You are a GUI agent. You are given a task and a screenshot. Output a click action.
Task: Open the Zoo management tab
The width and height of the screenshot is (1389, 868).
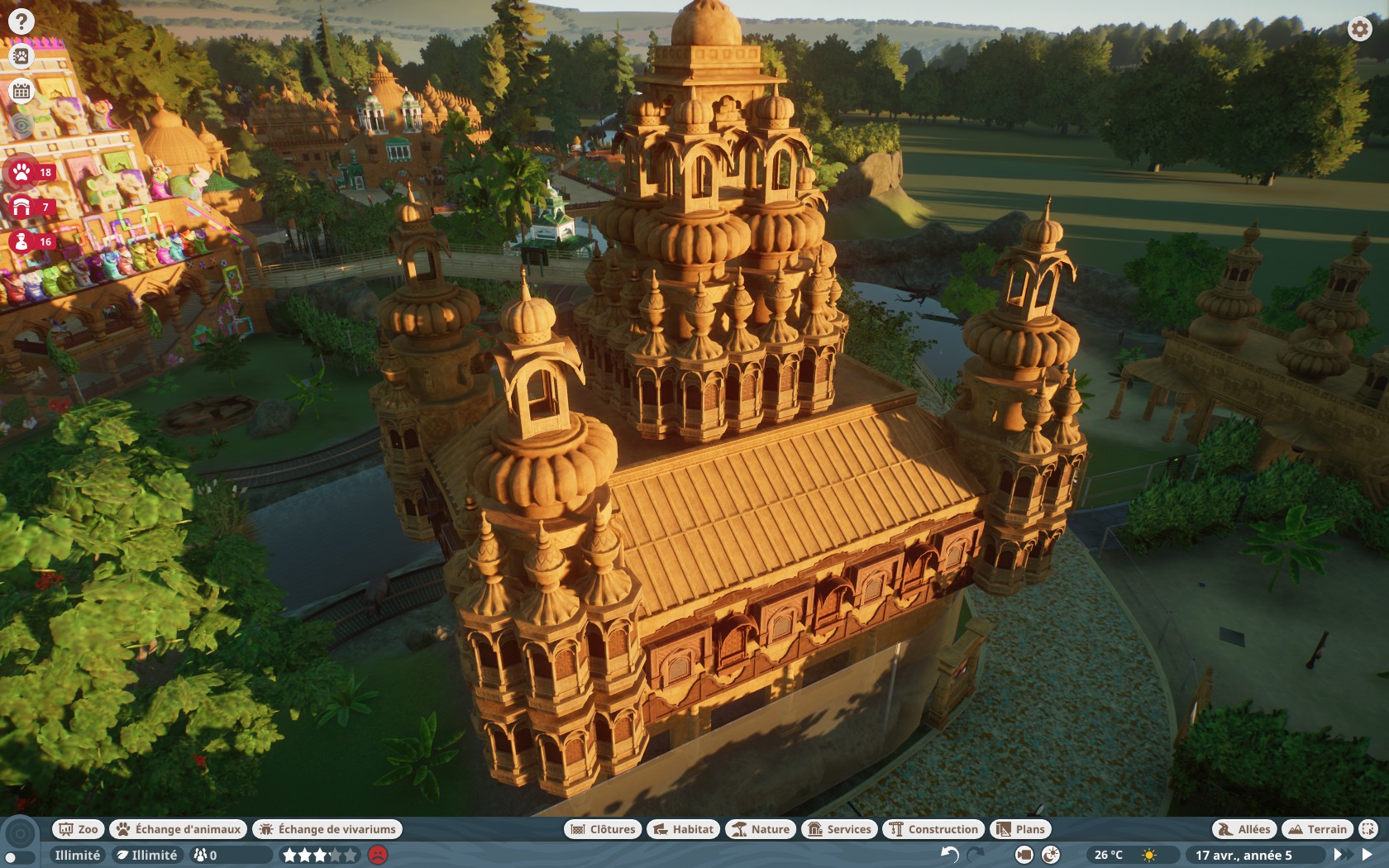pos(78,829)
